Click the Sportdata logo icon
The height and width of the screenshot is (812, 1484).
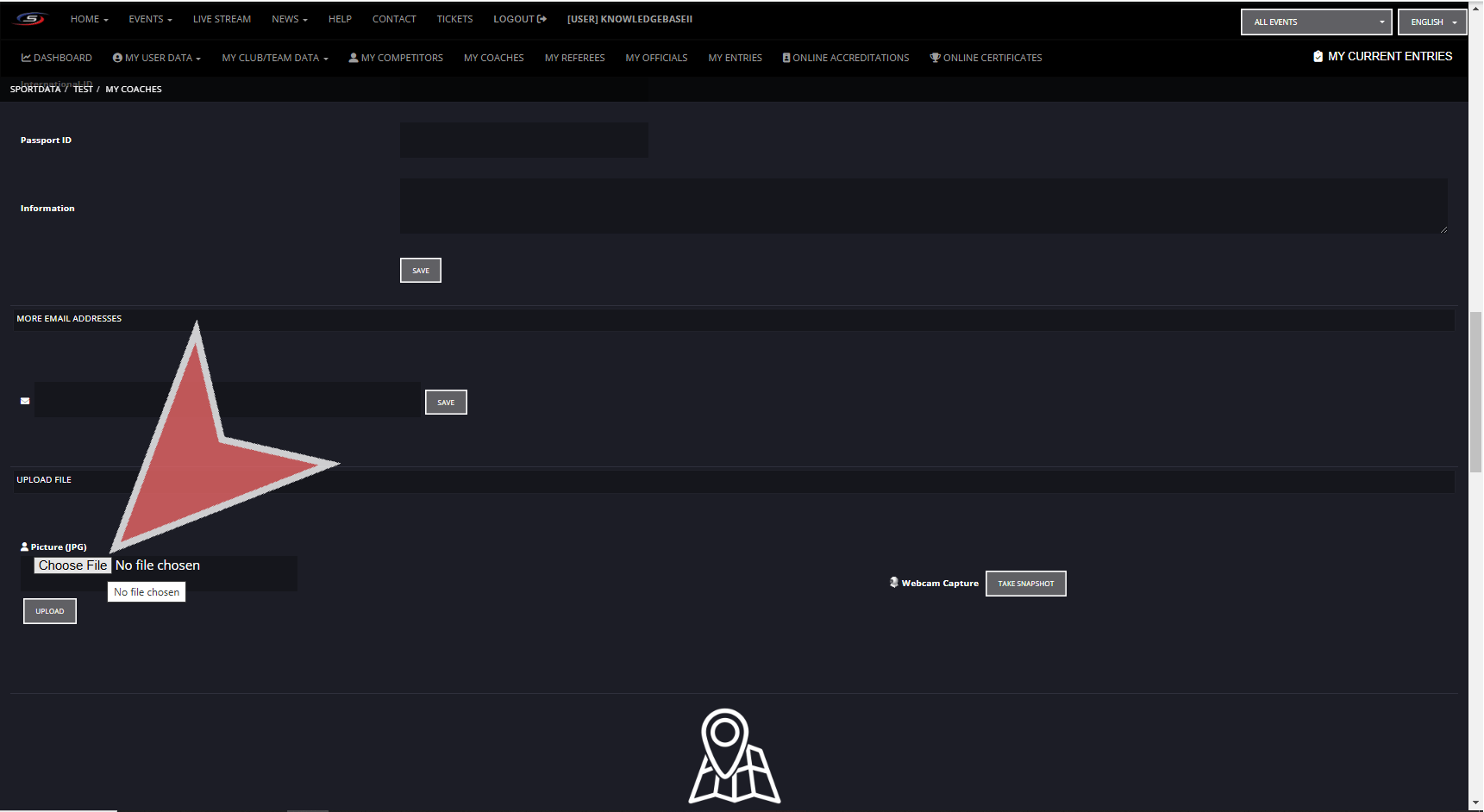(x=30, y=19)
